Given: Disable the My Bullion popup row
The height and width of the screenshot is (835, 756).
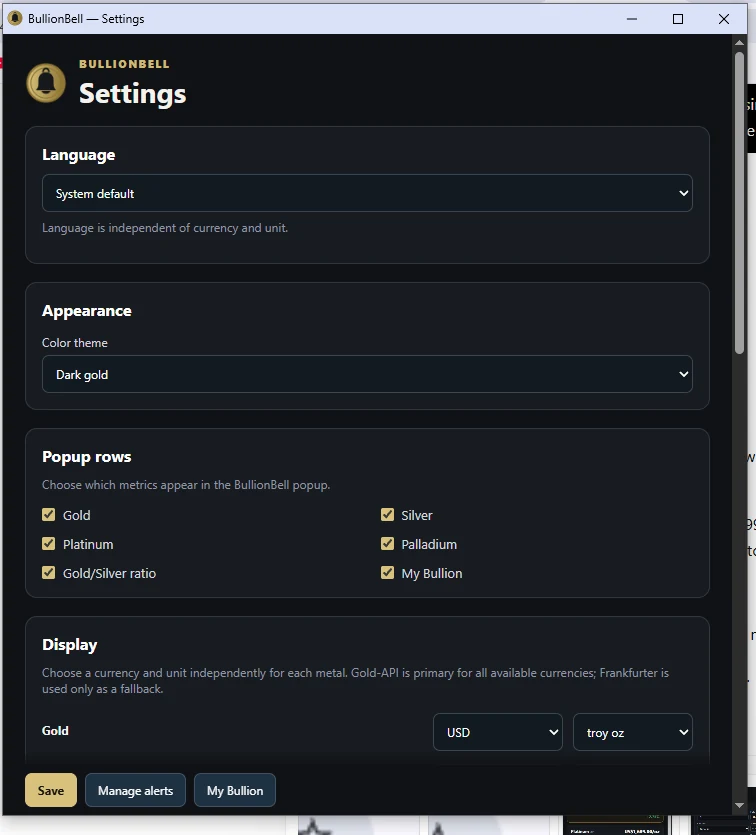Looking at the screenshot, I should coord(387,572).
